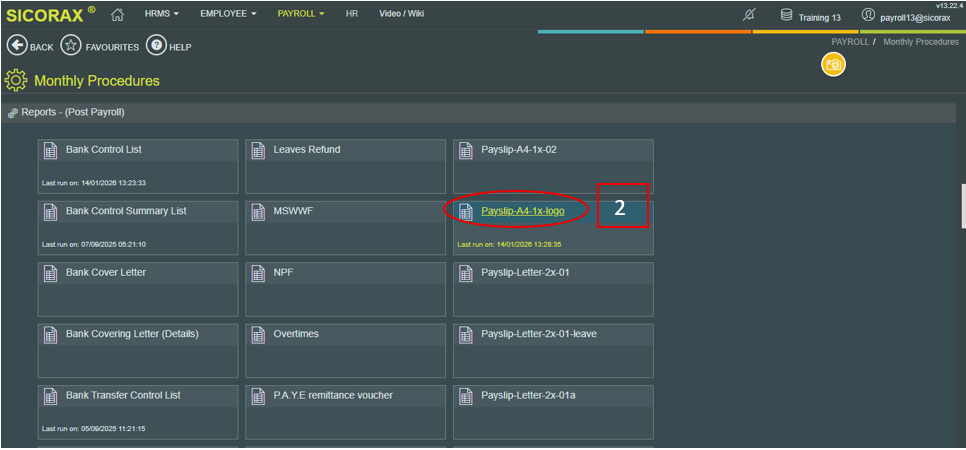
Task: Expand the HRMS dropdown menu
Action: point(162,15)
